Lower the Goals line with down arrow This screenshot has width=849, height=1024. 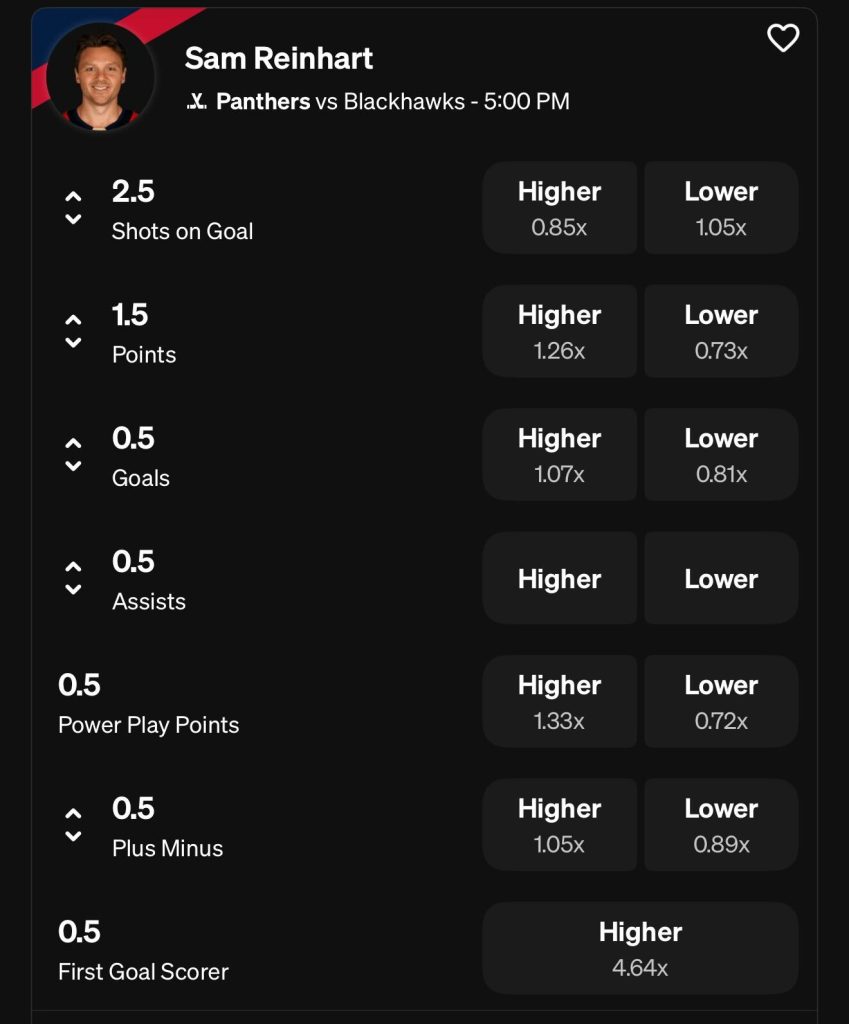point(73,466)
